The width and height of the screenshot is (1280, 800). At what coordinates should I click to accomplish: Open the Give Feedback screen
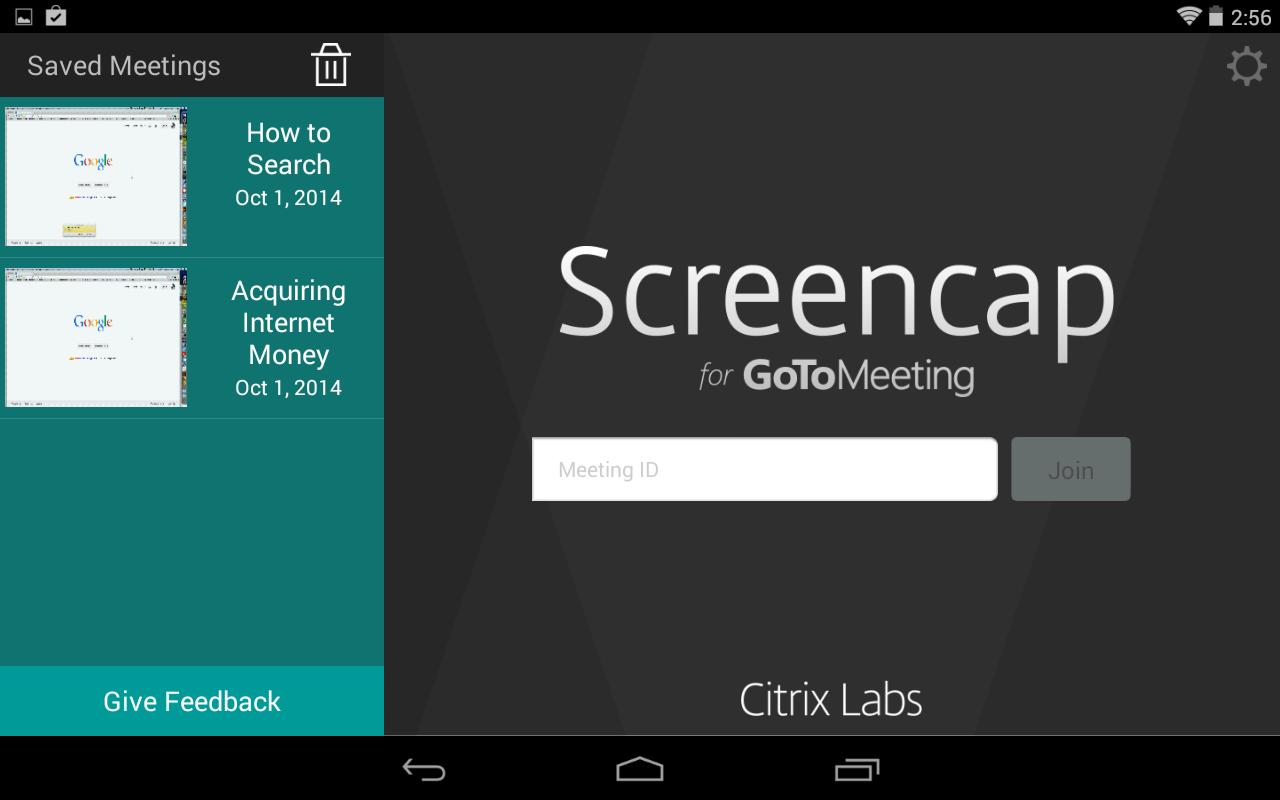pos(192,701)
